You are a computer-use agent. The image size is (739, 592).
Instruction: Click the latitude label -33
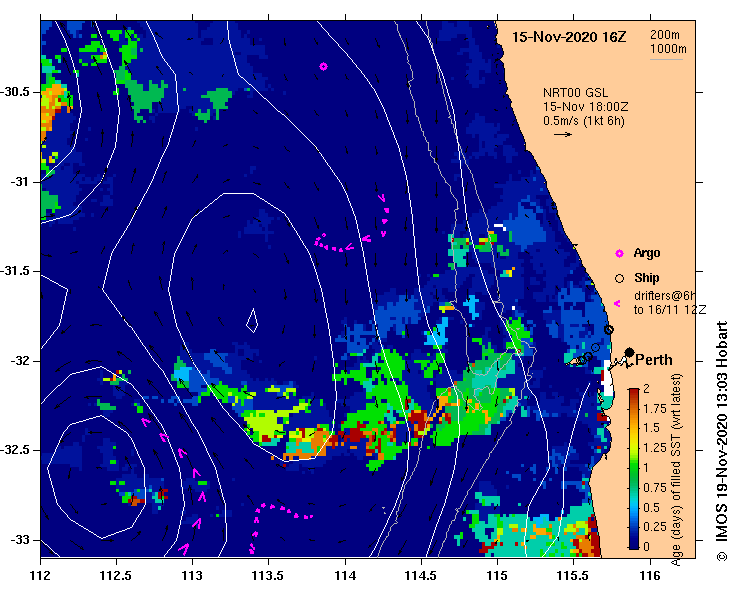pos(20,540)
